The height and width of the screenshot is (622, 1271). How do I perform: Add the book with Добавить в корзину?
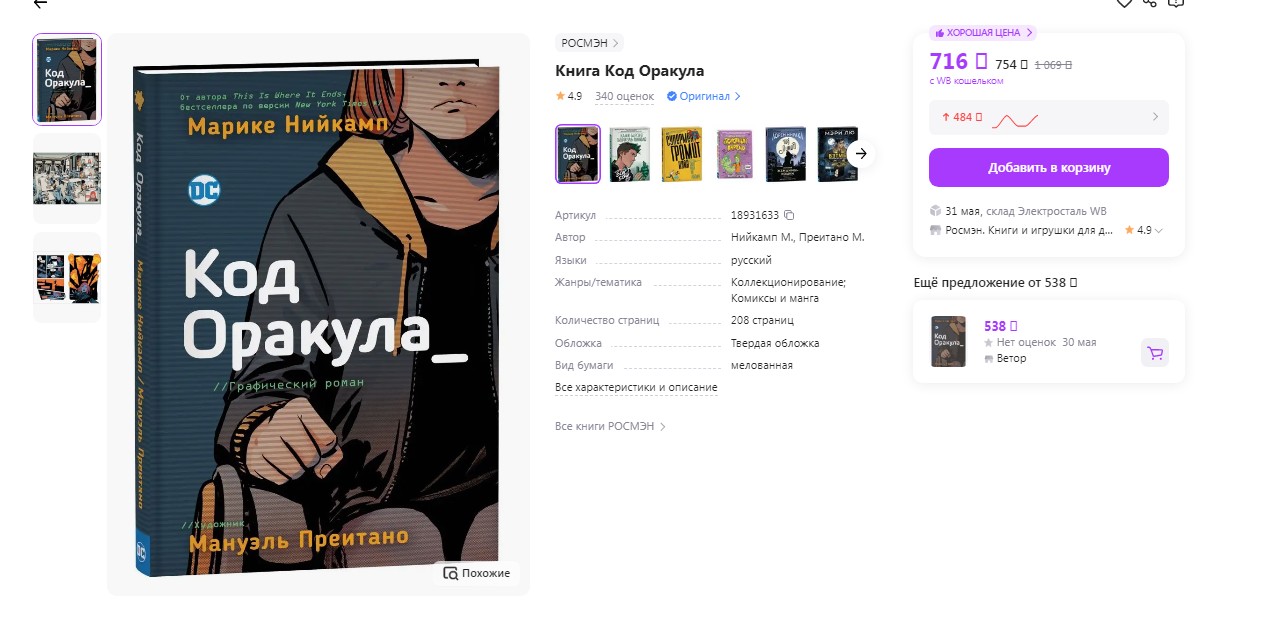1049,167
